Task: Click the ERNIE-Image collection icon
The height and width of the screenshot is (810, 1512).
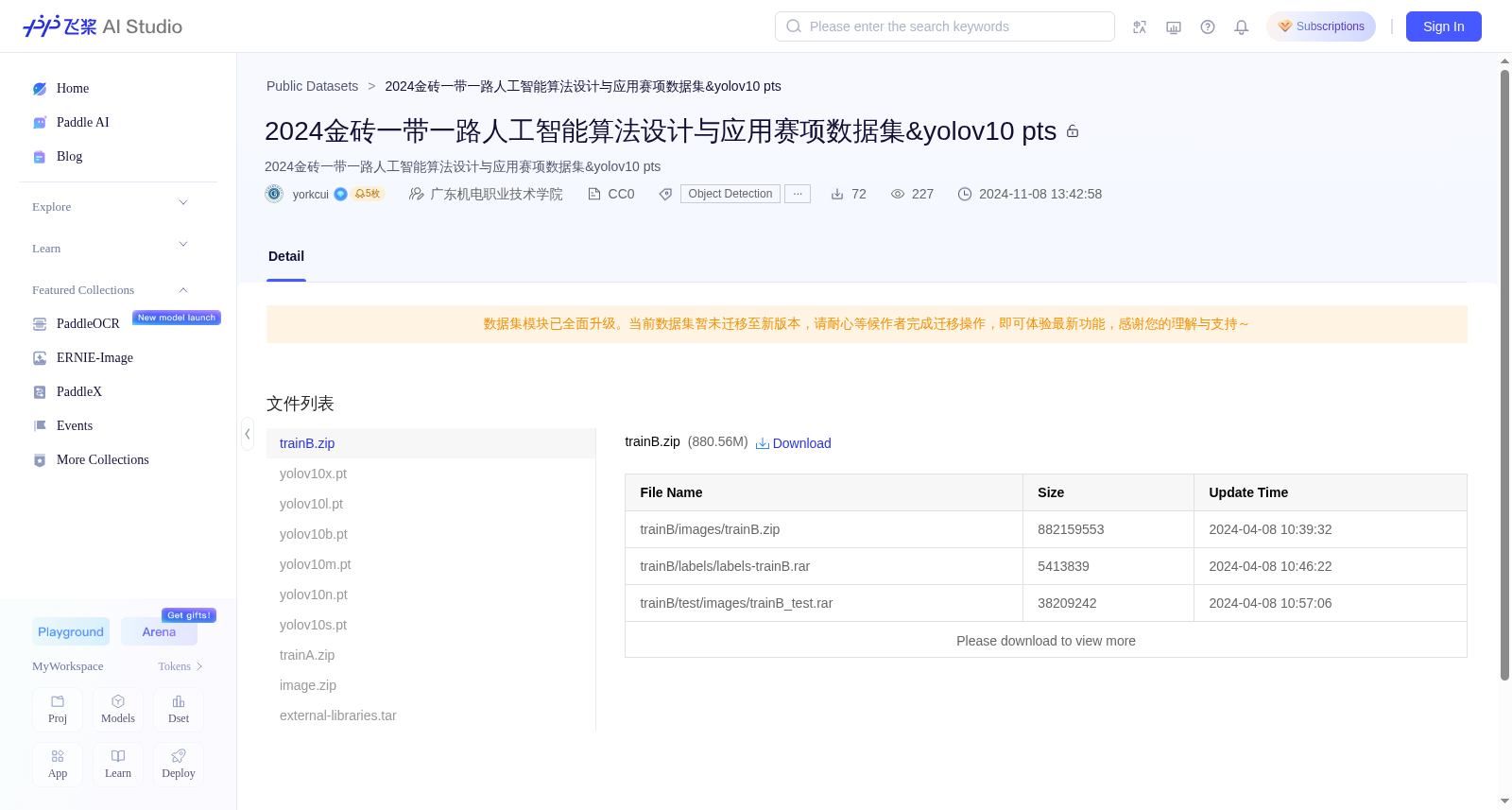Action: coord(40,358)
